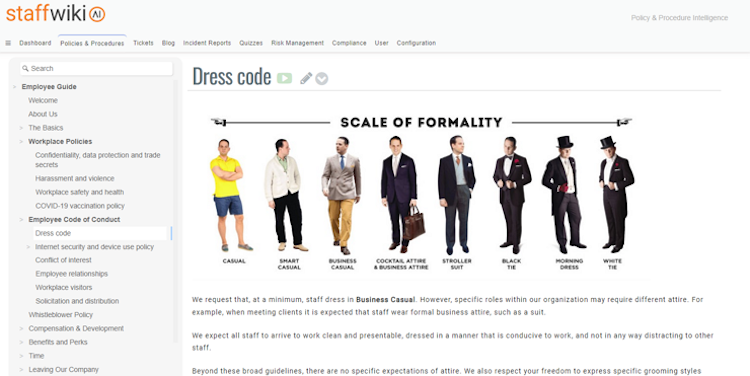
Task: Open the Whistleblower Policy page
Action: pos(61,315)
